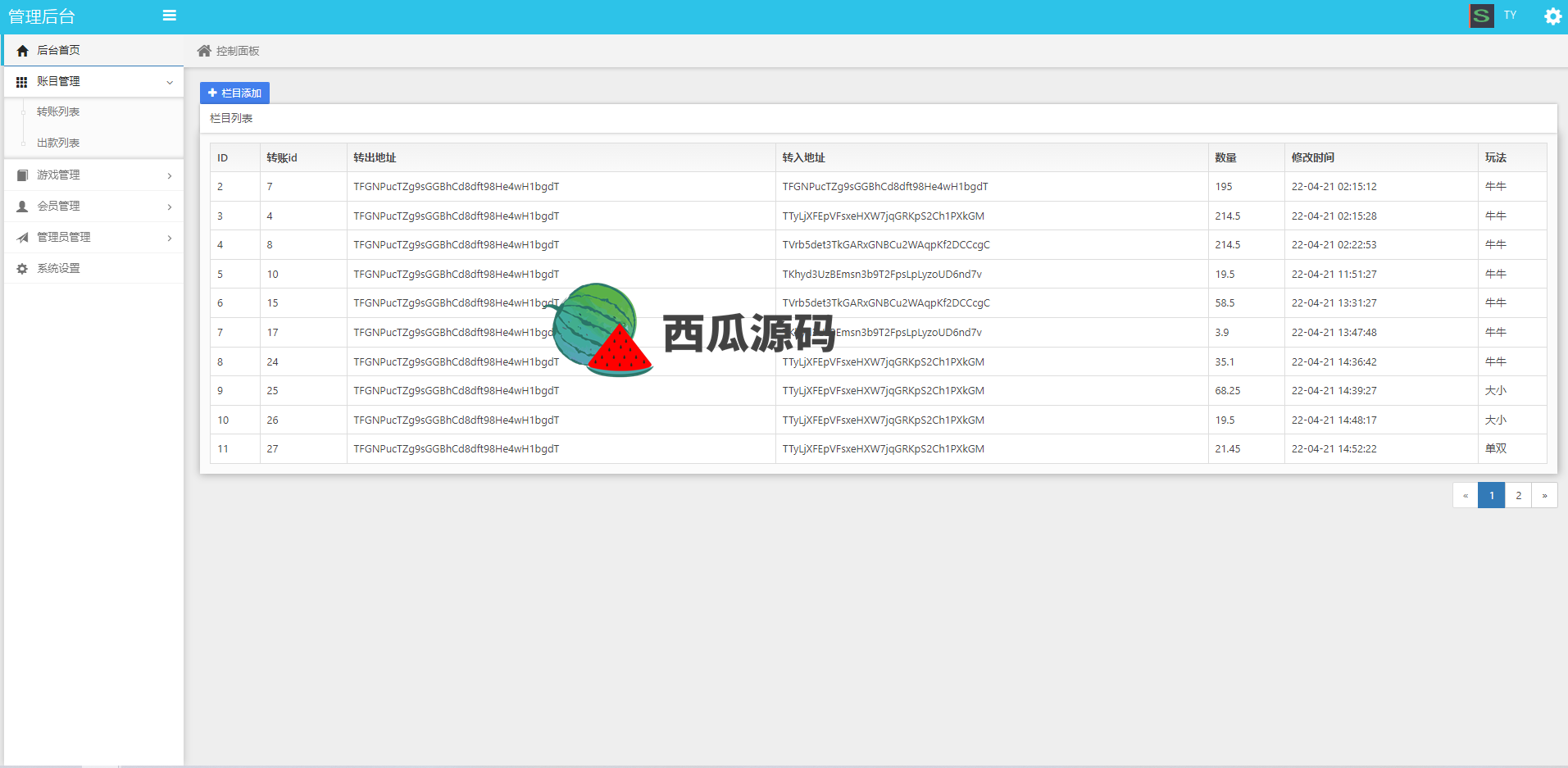
Task: Click the next page » arrow
Action: (1544, 495)
